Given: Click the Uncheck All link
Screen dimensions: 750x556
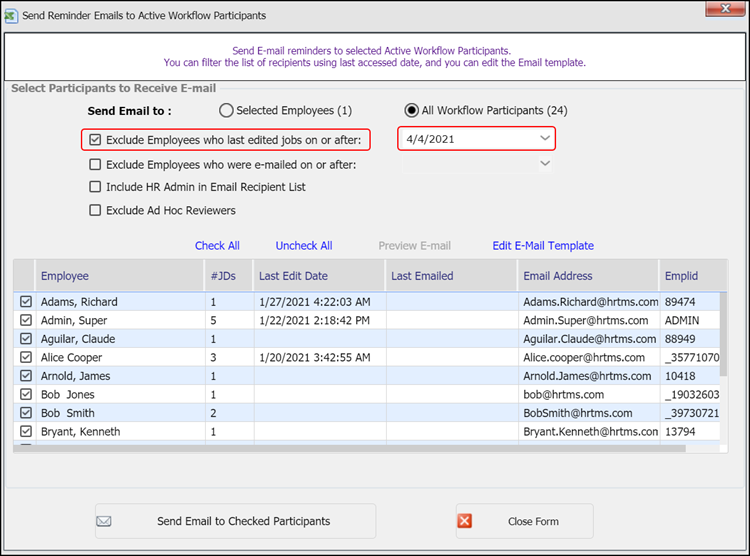Looking at the screenshot, I should pos(304,246).
